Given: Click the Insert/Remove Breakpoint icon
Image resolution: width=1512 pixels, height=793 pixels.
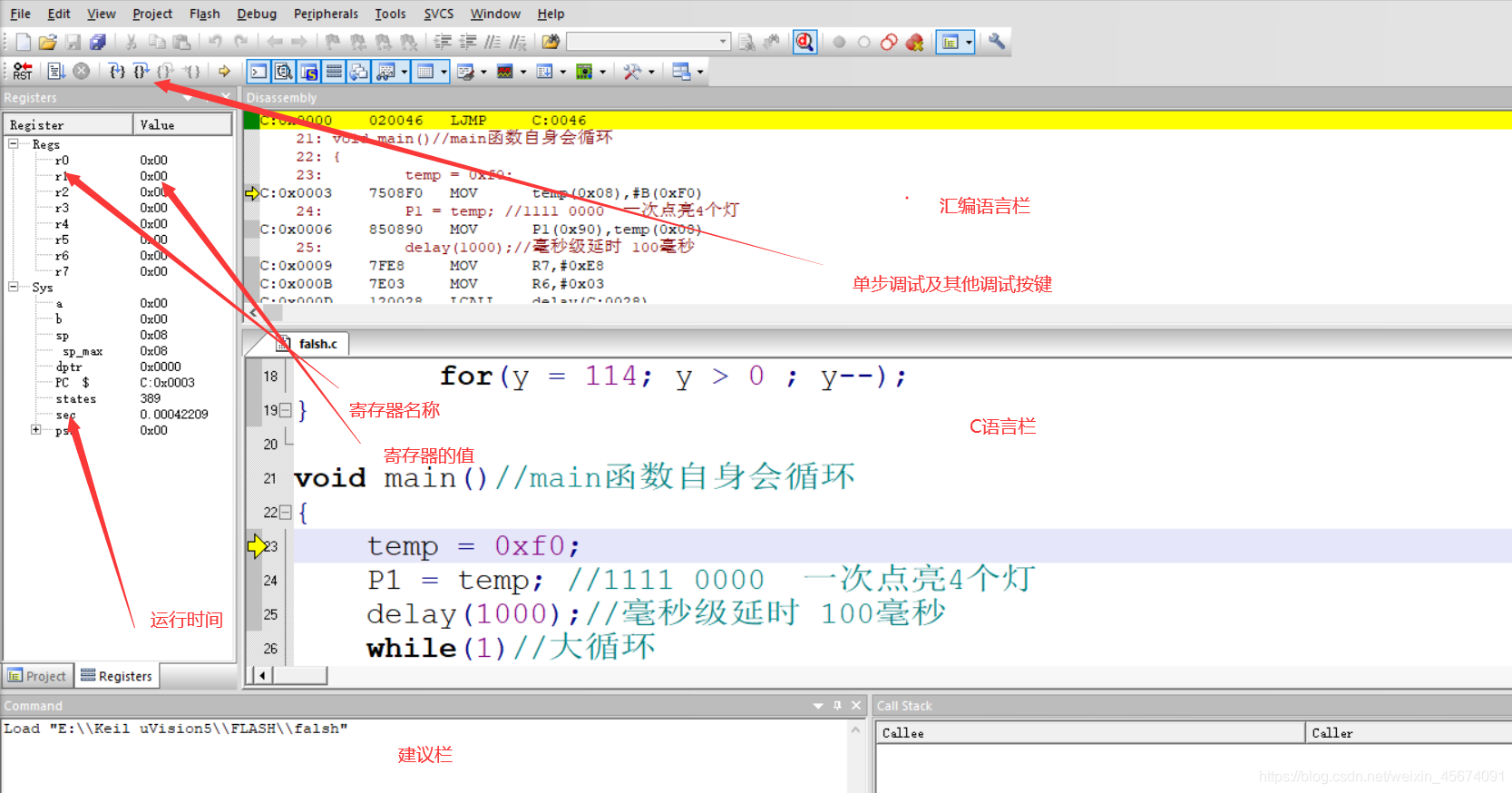Looking at the screenshot, I should point(839,42).
